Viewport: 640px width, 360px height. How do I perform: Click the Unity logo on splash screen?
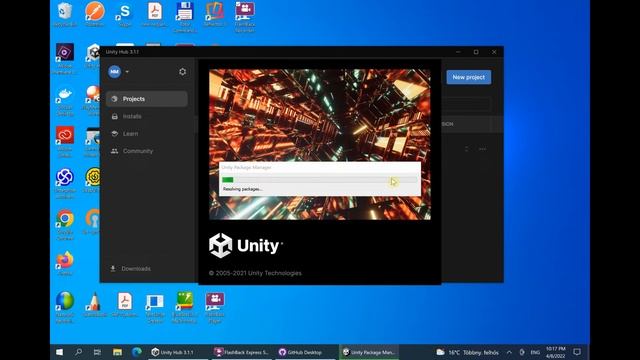[x=245, y=246]
